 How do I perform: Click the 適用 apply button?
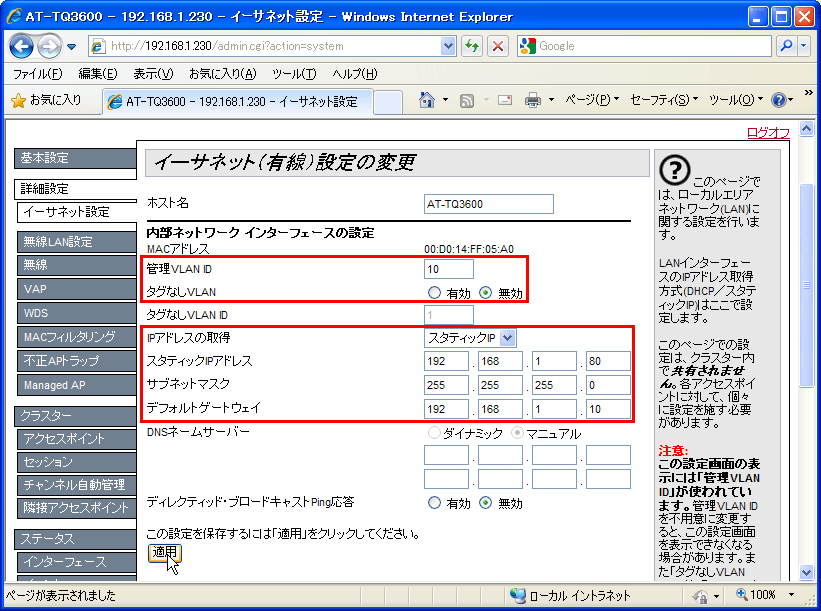(164, 552)
